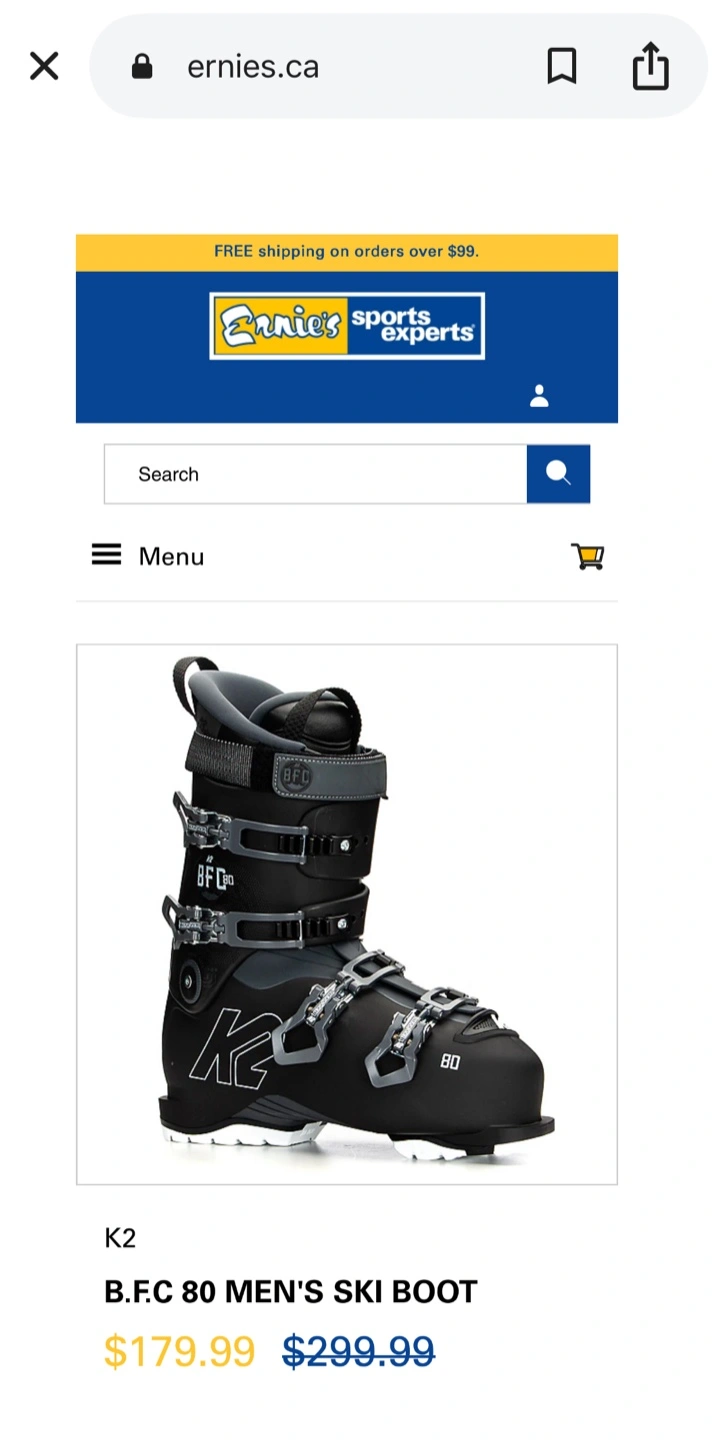Screen dimensions: 719x1440
Task: View the shopping cart icon
Action: [587, 556]
